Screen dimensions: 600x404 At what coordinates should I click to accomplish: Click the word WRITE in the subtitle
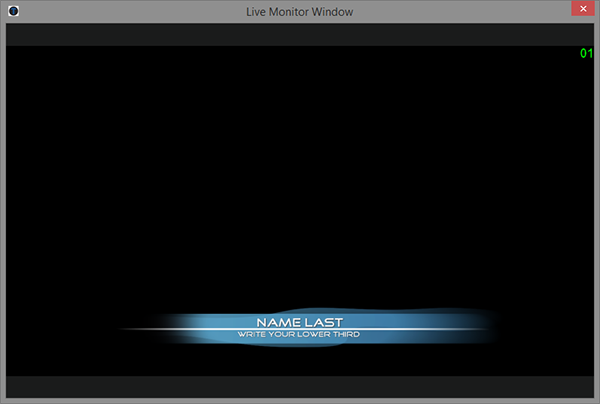click(251, 334)
